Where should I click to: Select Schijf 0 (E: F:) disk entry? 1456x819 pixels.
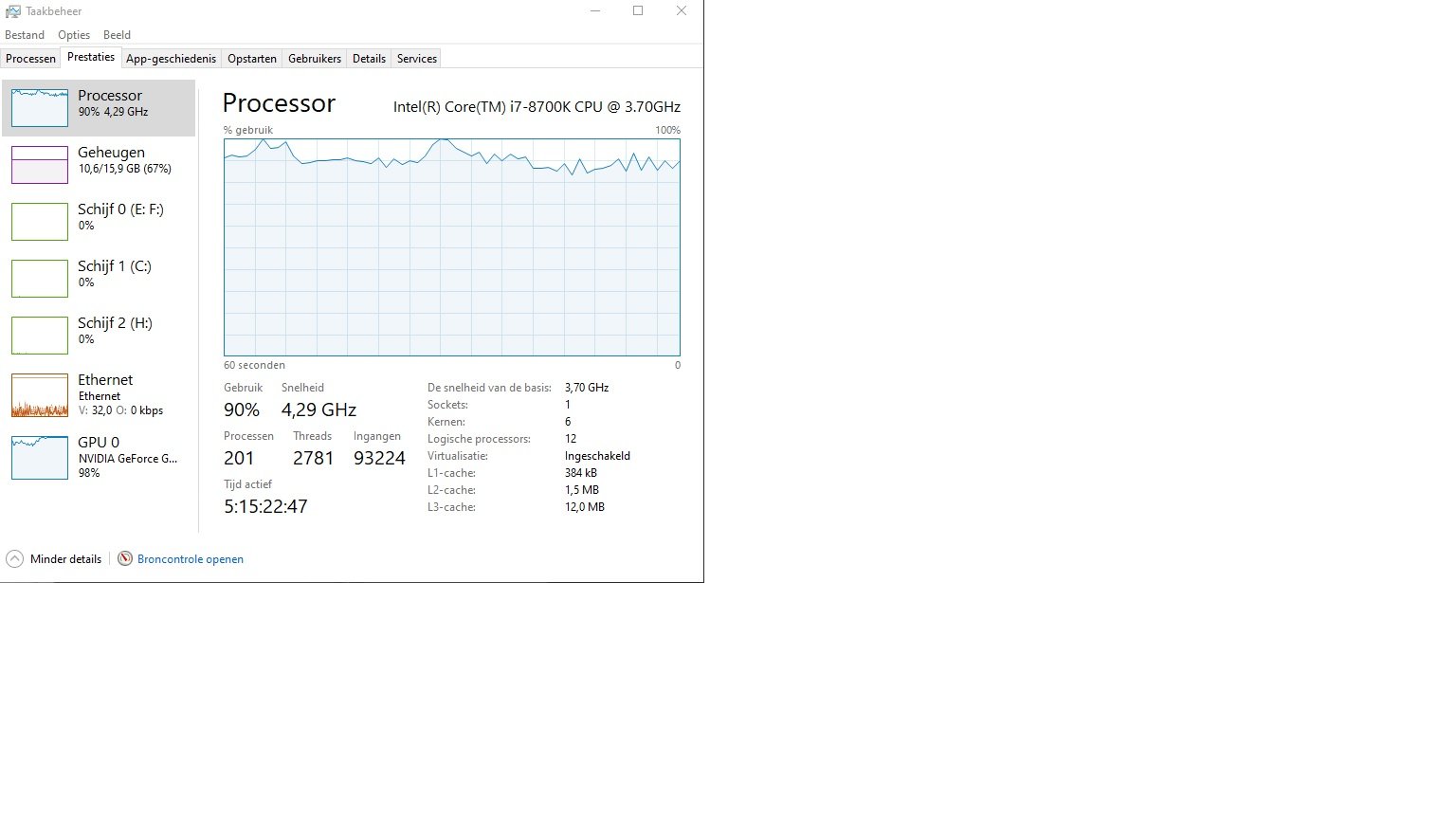(x=99, y=222)
